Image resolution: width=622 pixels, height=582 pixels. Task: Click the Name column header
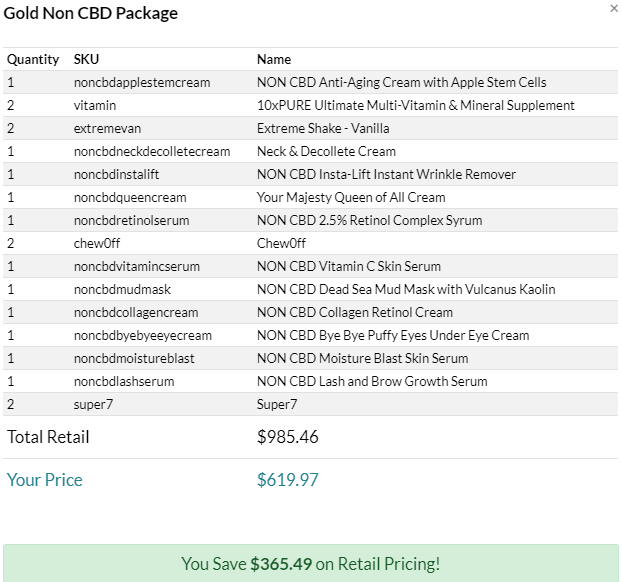pyautogui.click(x=274, y=60)
